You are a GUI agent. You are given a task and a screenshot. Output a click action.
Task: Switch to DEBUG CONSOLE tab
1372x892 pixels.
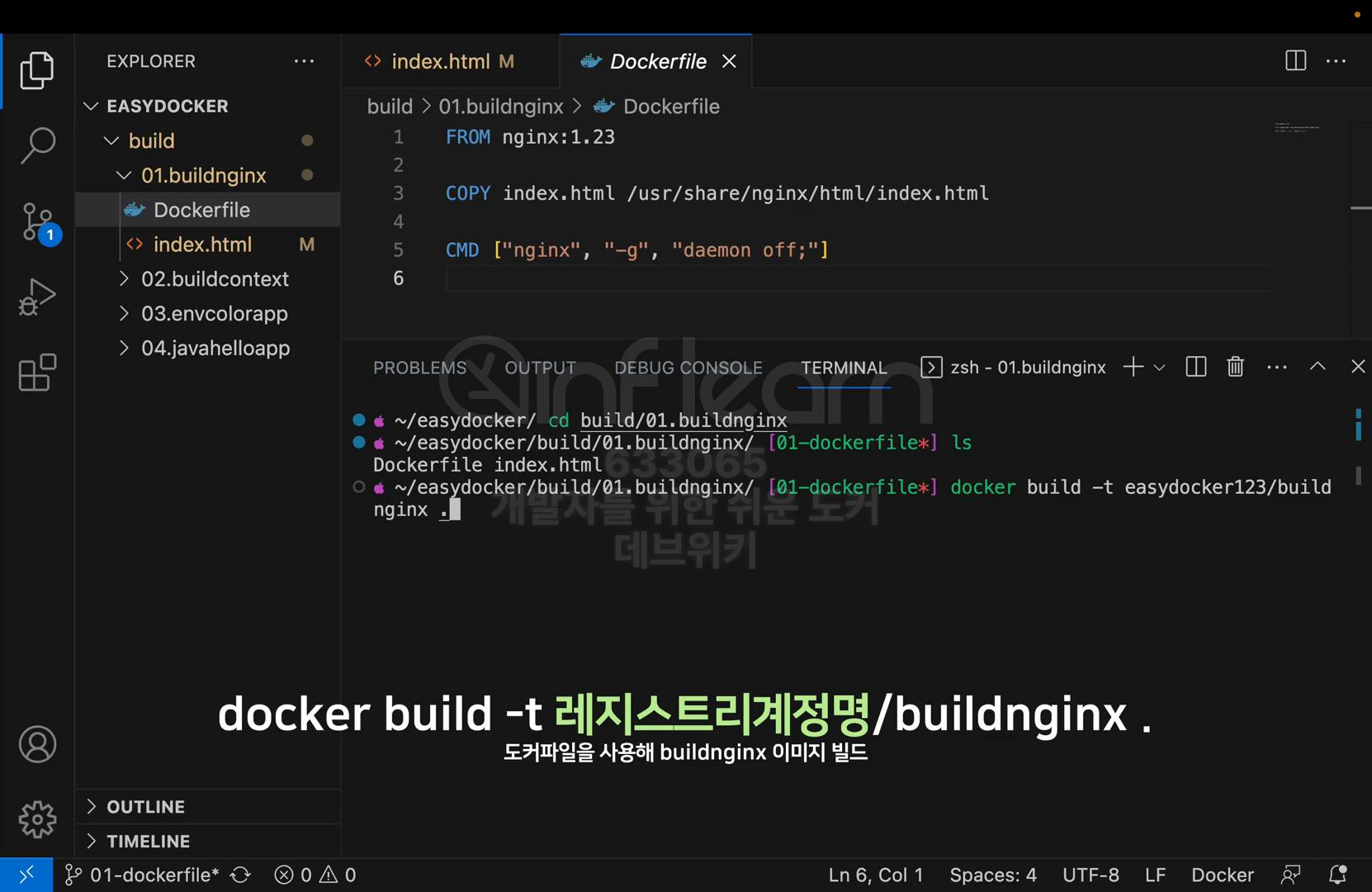tap(688, 368)
